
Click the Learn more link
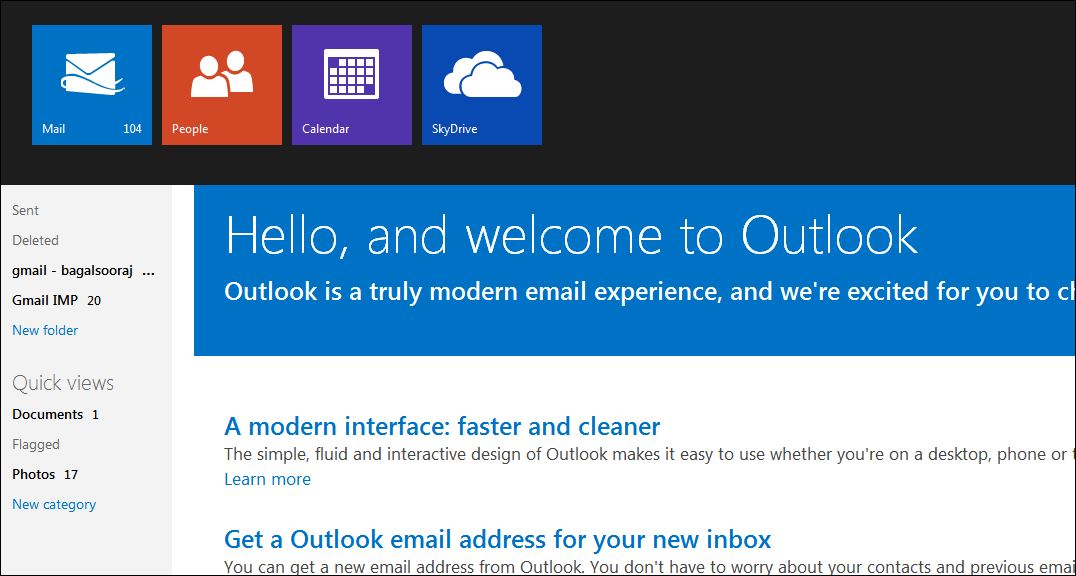tap(267, 479)
